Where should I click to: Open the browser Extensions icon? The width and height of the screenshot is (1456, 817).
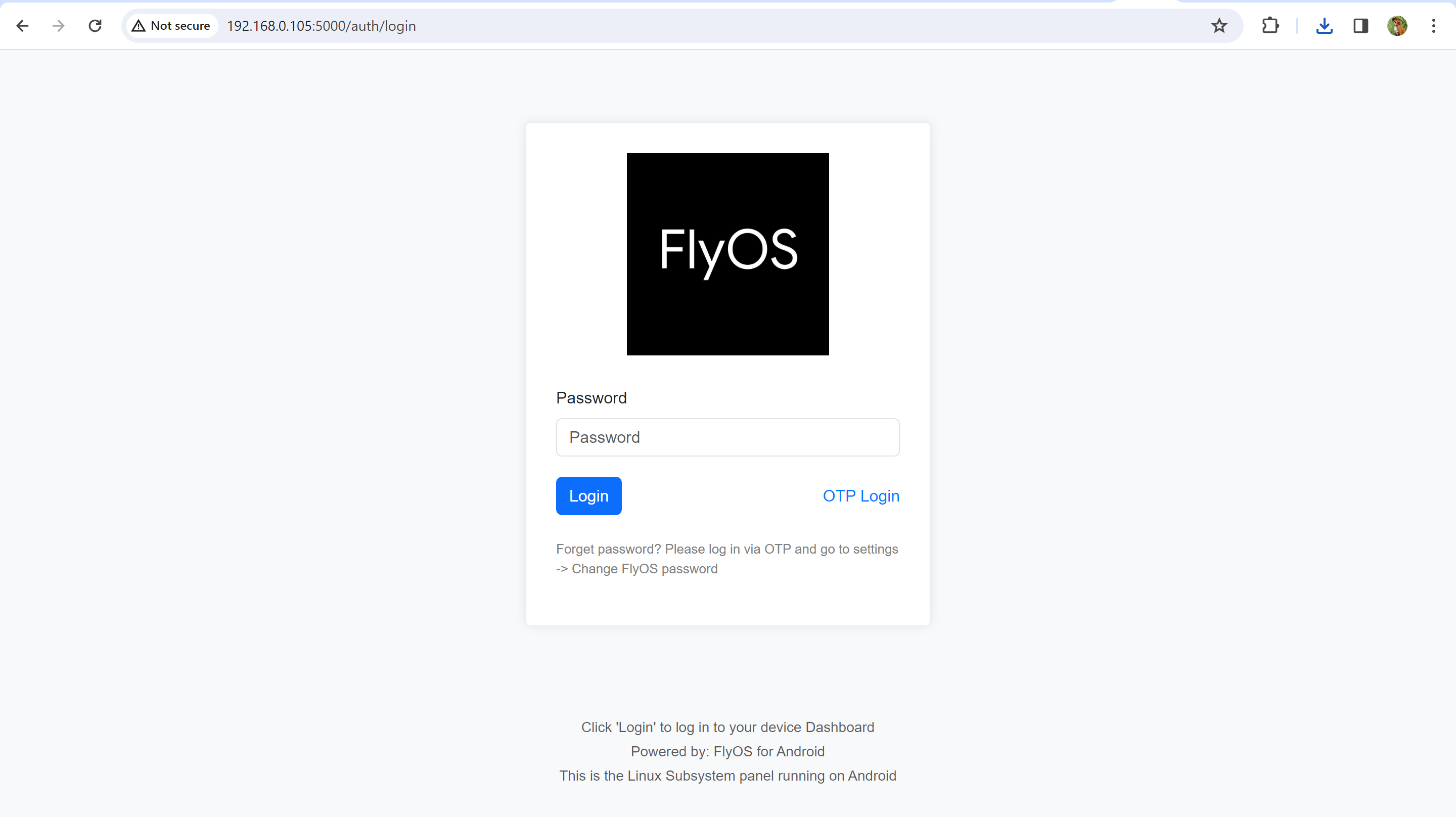point(1270,25)
